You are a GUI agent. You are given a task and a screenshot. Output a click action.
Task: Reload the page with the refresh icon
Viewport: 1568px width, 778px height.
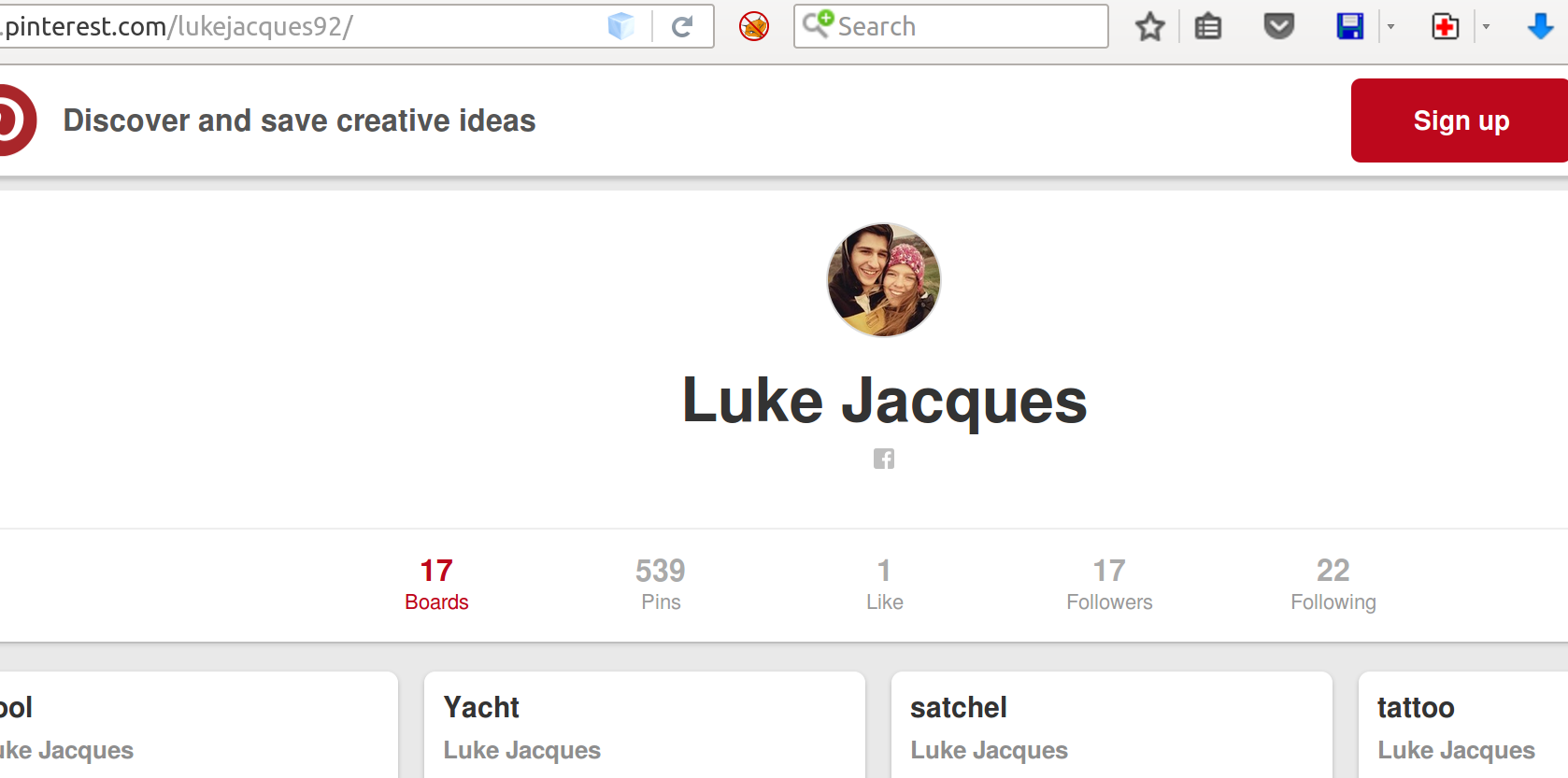click(x=682, y=26)
